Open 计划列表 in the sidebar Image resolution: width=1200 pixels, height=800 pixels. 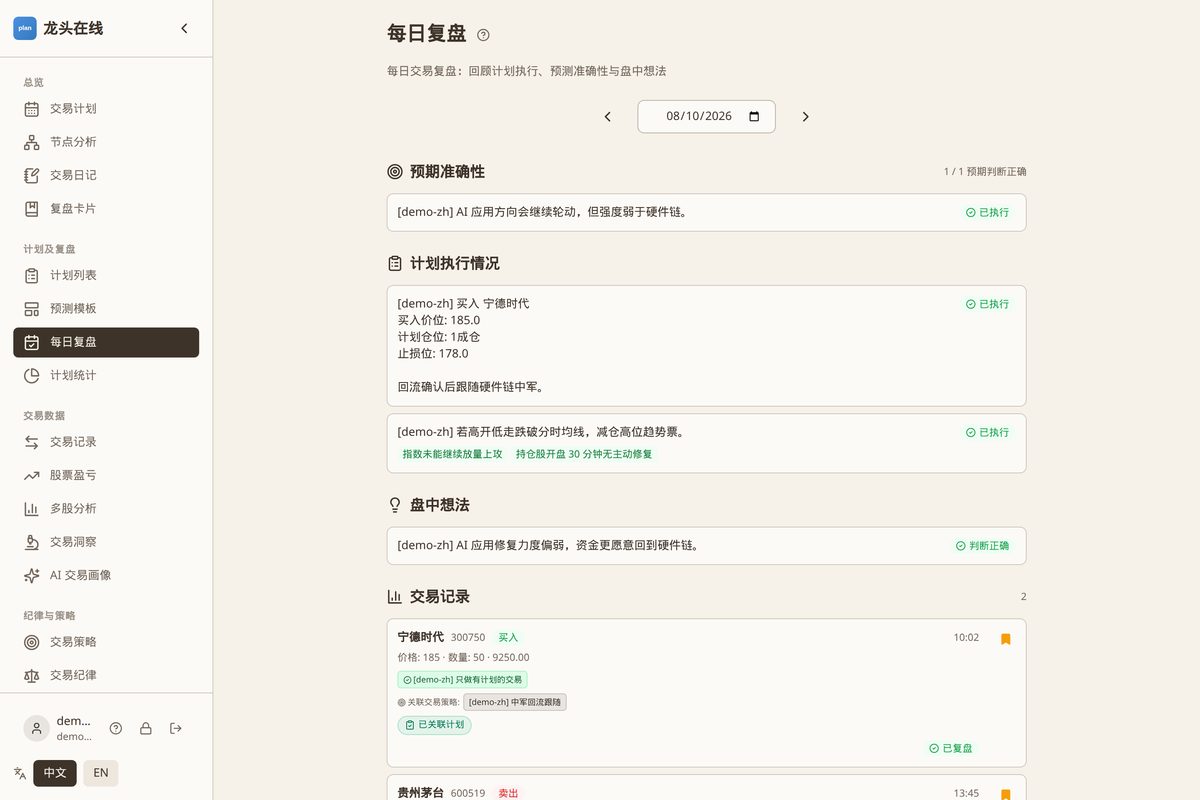pos(106,275)
